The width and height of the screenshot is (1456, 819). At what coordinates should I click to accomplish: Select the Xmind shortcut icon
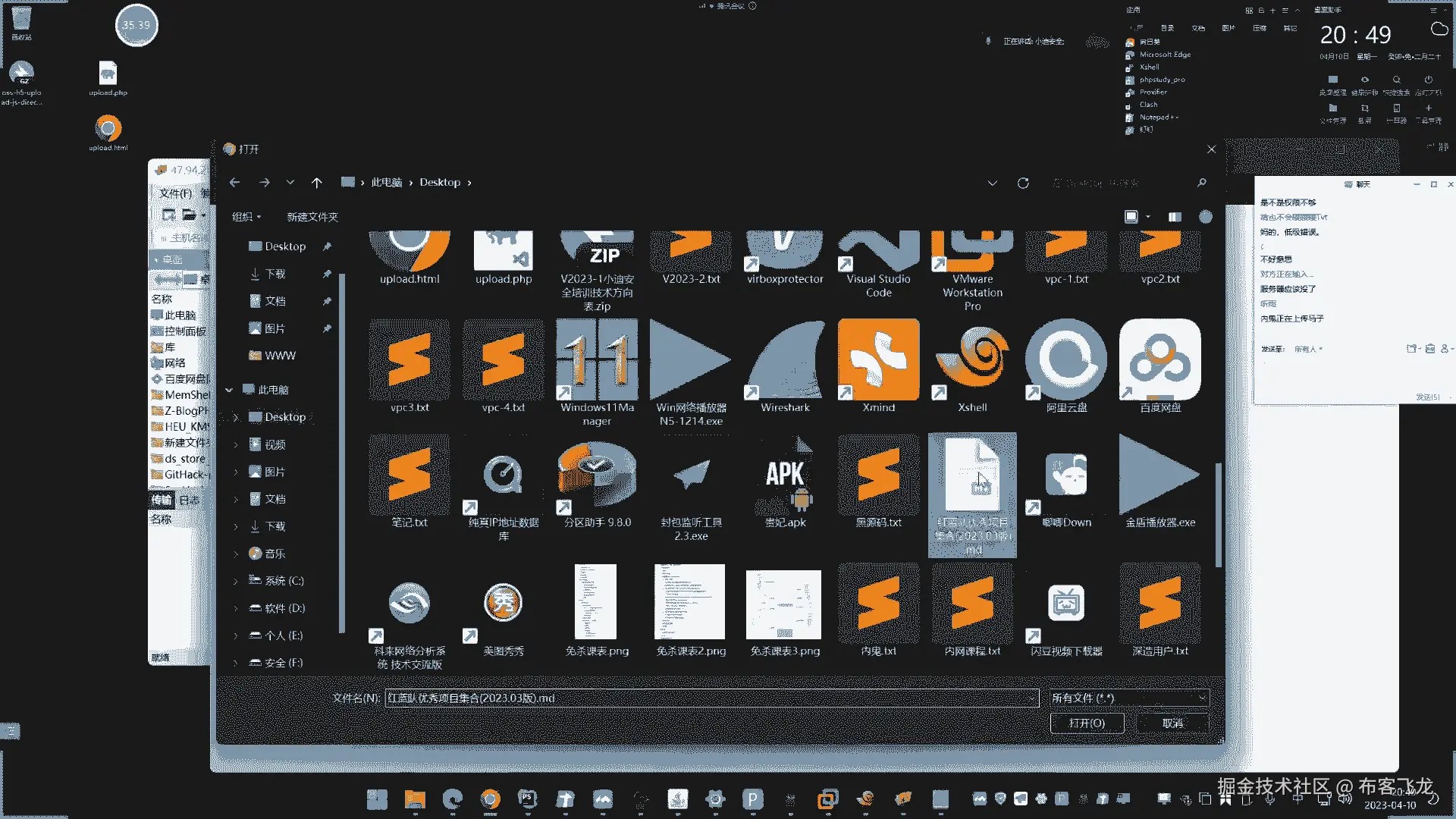pos(878,361)
